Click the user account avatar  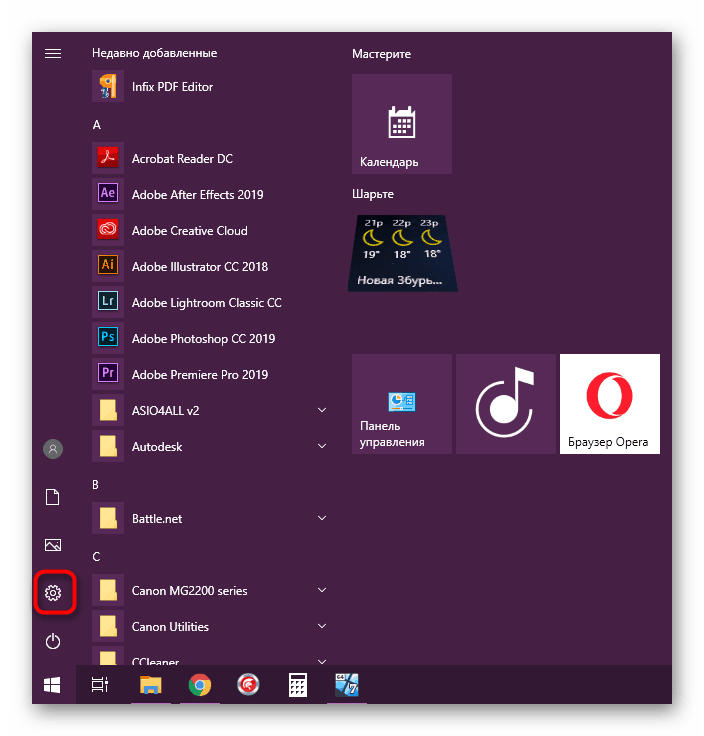(x=53, y=449)
